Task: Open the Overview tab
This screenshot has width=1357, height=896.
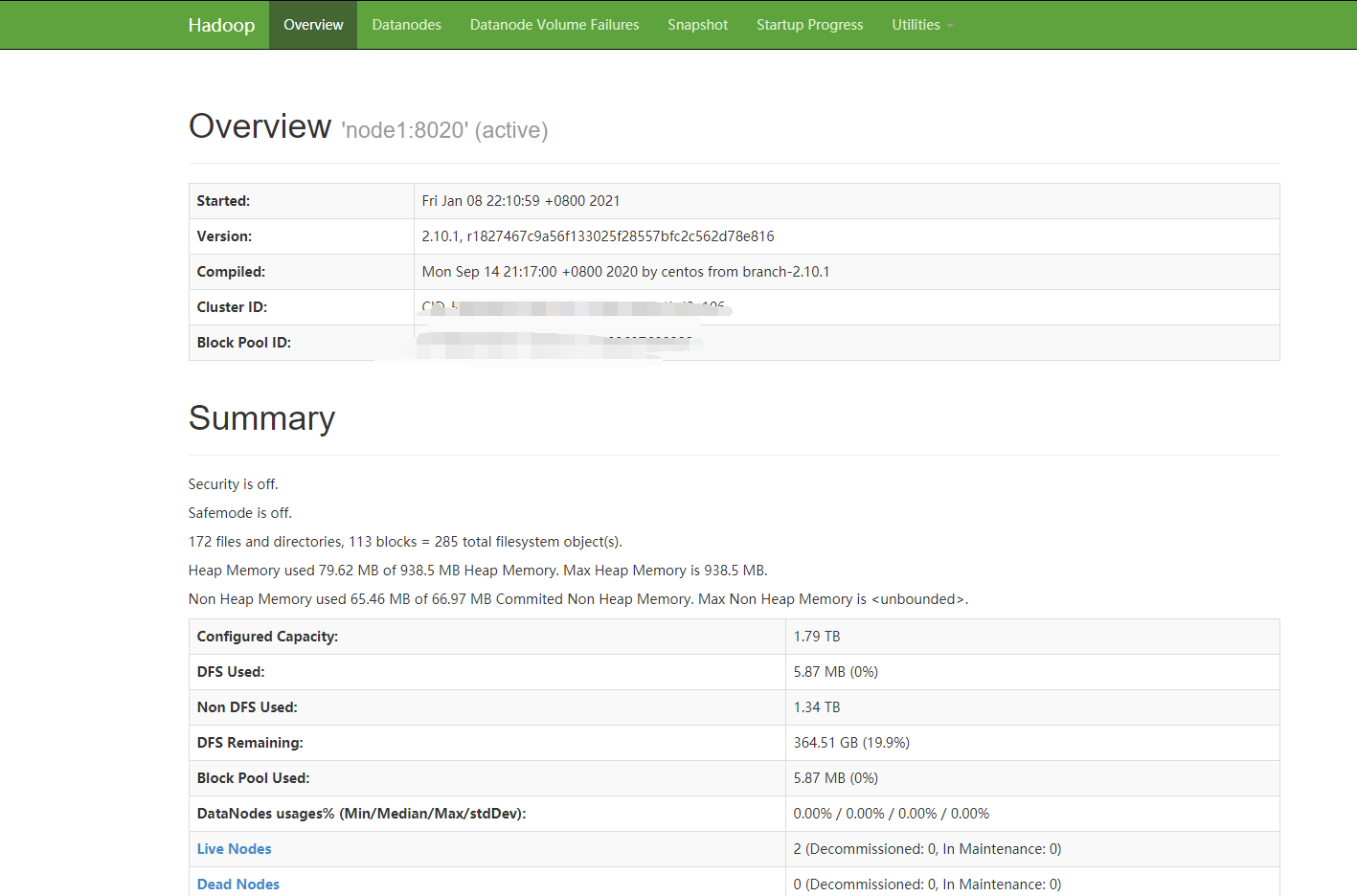Action: click(313, 25)
